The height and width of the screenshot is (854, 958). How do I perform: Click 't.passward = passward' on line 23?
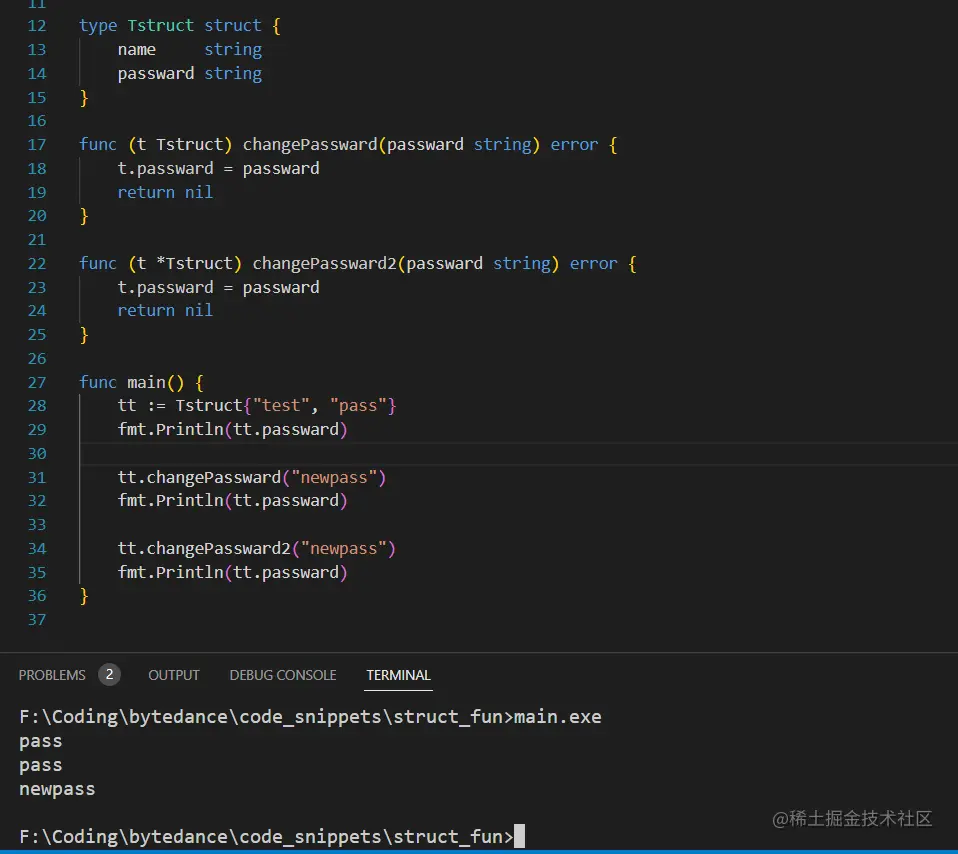pyautogui.click(x=218, y=288)
